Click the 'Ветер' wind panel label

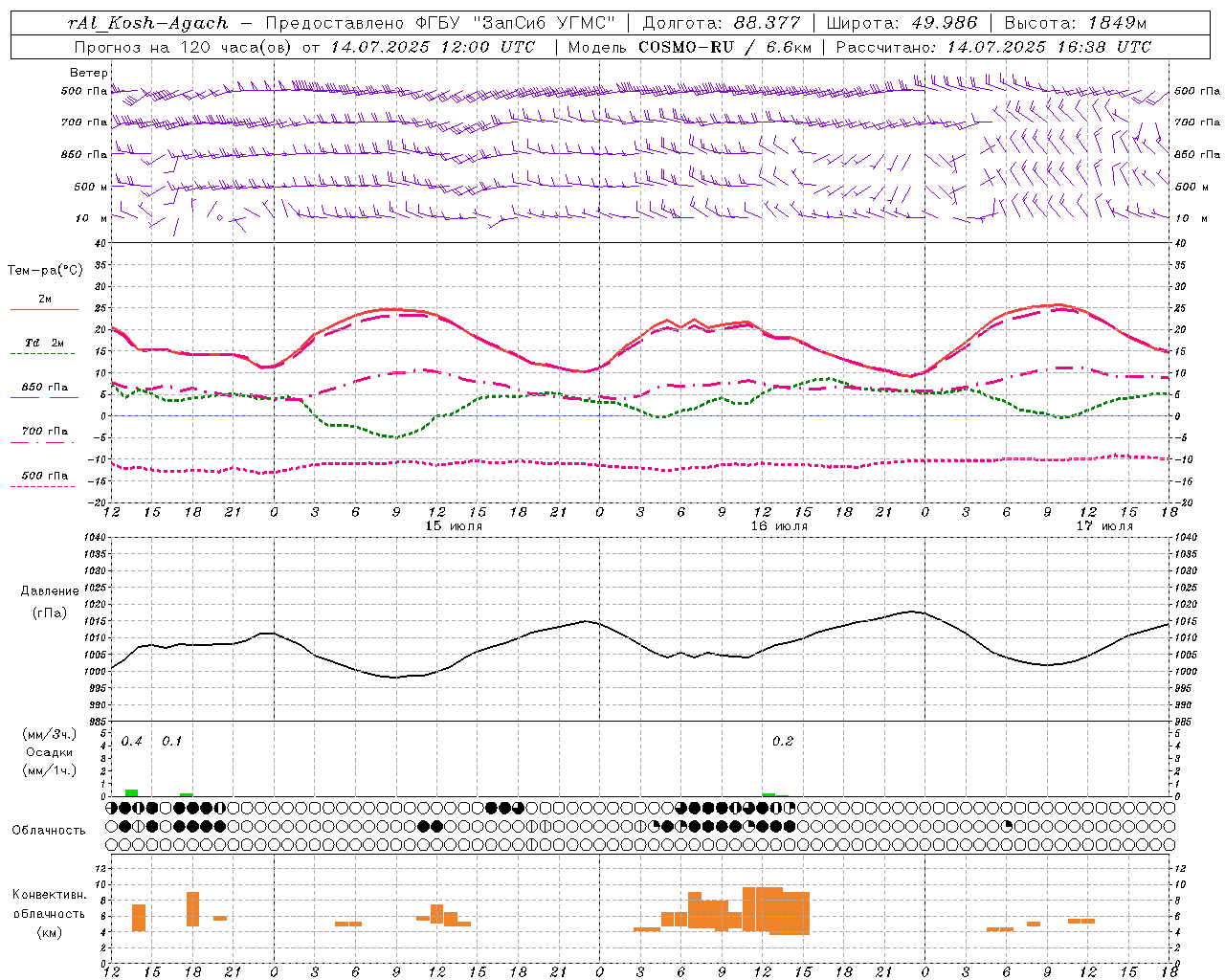(x=89, y=73)
